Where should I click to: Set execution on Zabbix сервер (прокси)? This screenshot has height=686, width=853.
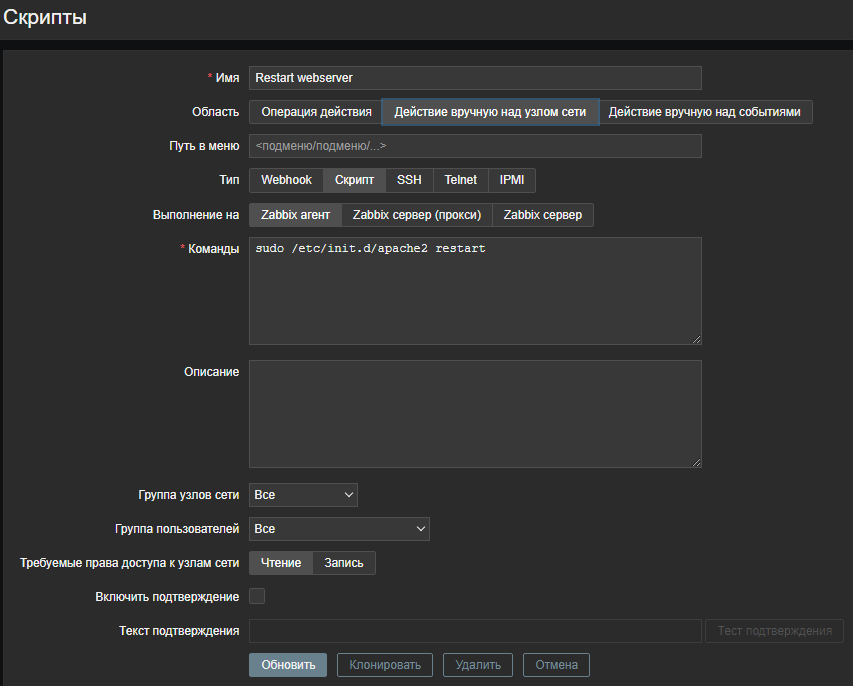416,215
